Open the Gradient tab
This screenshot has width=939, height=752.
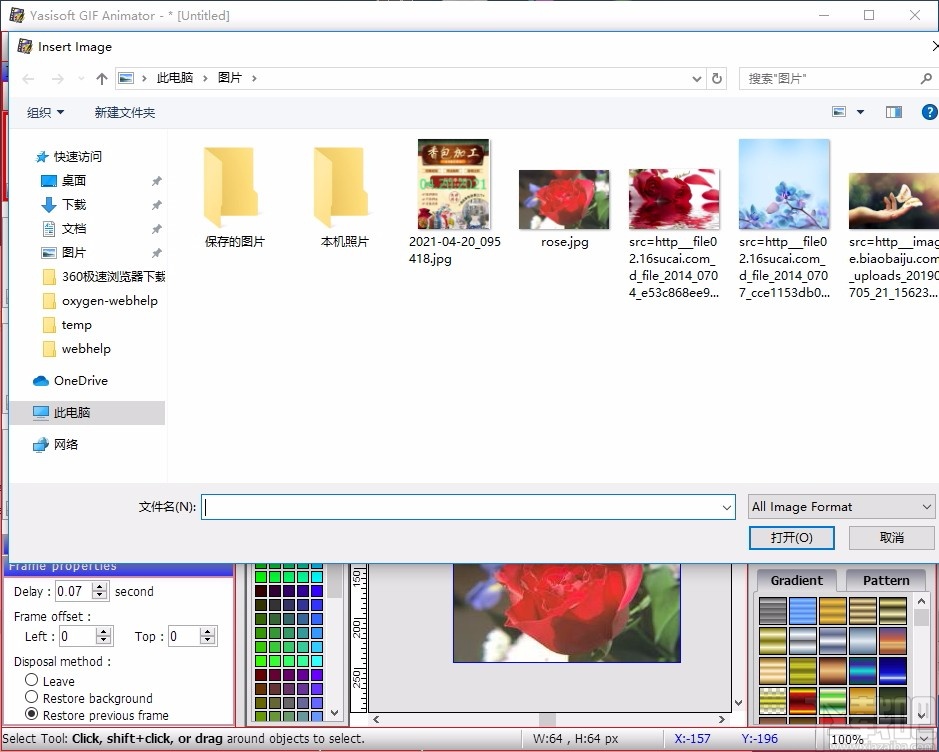tap(796, 579)
